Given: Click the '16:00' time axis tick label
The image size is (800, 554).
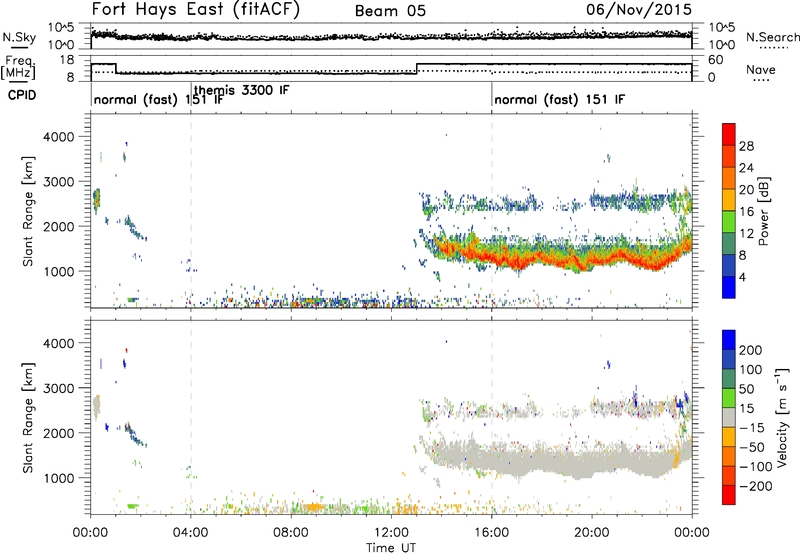Looking at the screenshot, I should point(491,533).
